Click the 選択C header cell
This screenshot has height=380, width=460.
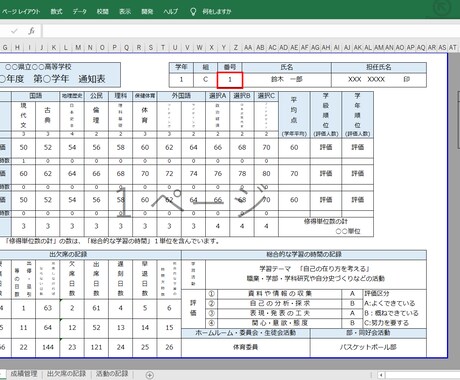(266, 96)
